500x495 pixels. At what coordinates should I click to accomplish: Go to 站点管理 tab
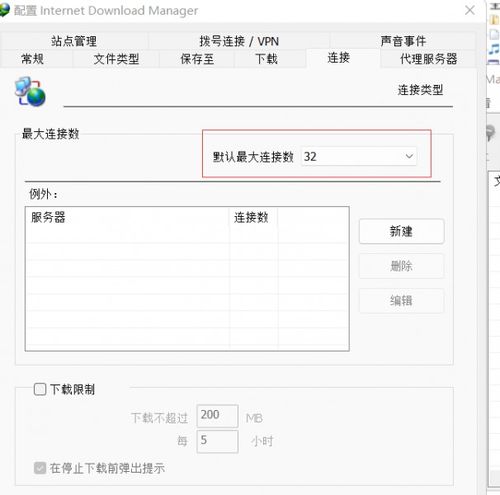74,41
